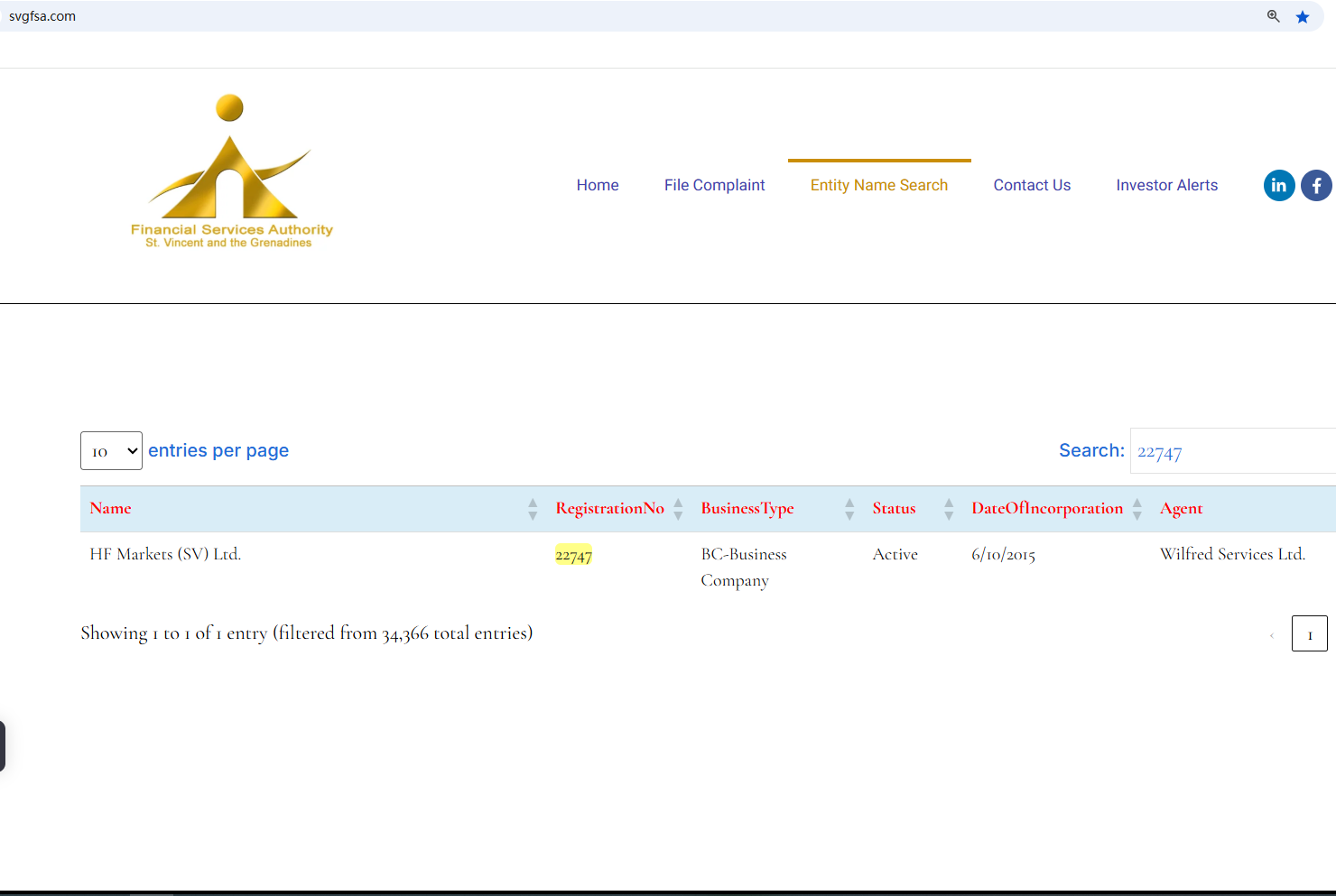Sort by Status column arrows
The width and height of the screenshot is (1336, 896).
948,509
